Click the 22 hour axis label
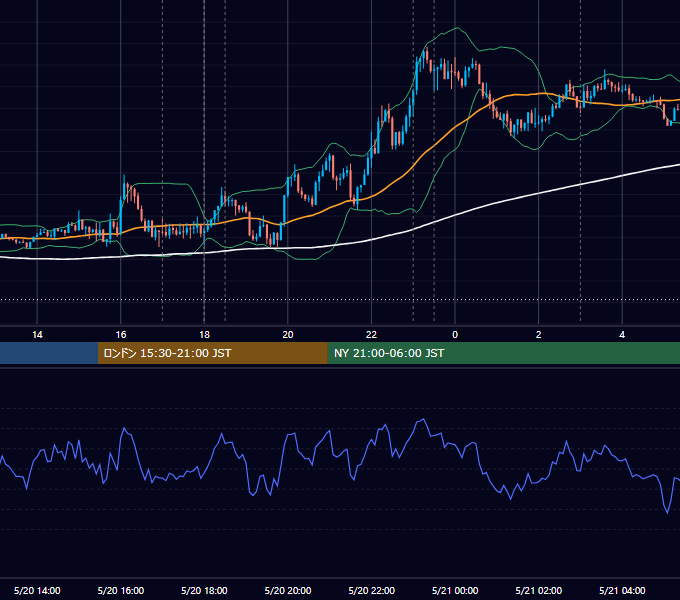Viewport: 680px width, 600px height. [371, 335]
